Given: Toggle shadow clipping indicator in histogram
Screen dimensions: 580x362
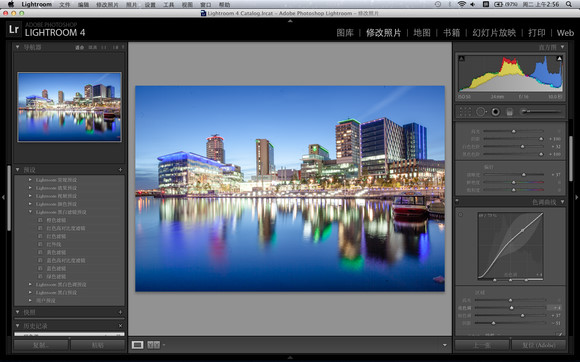Looking at the screenshot, I should [461, 58].
